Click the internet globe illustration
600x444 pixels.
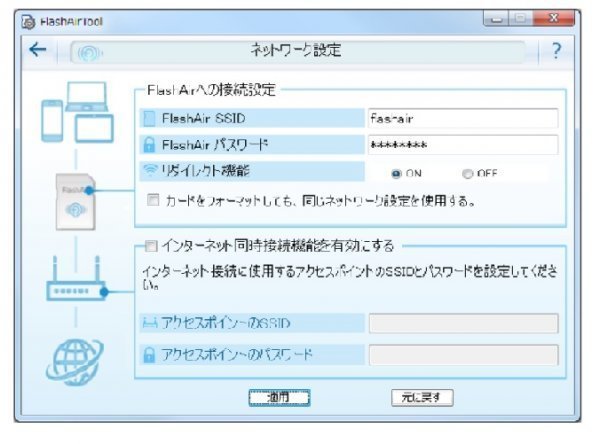[x=75, y=362]
